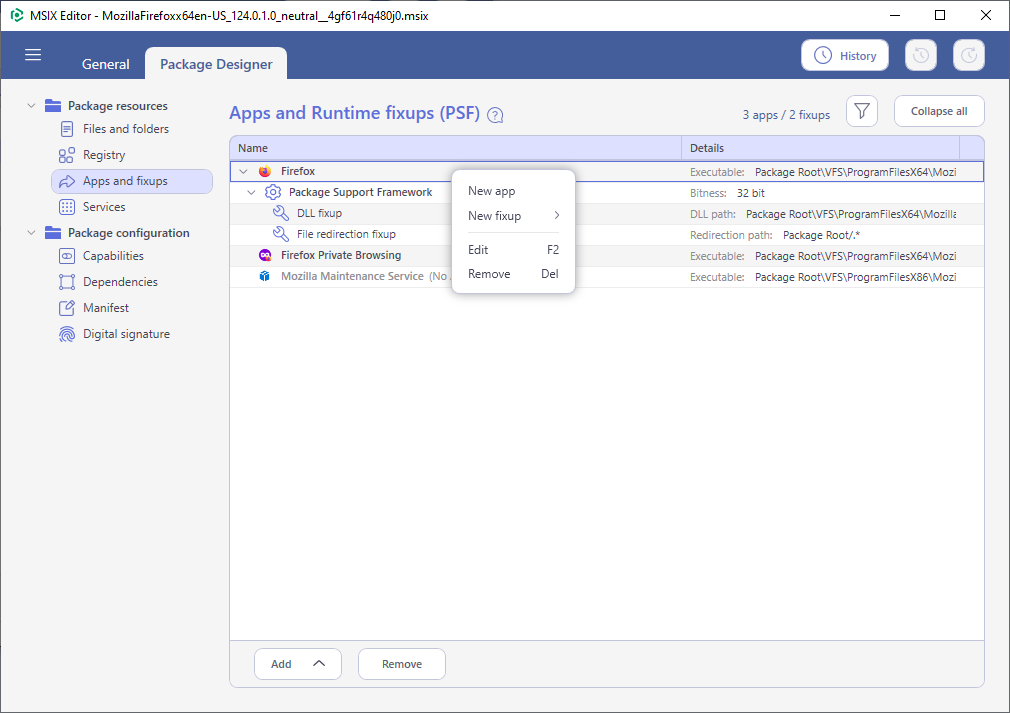The image size is (1010, 713).
Task: Click the Services grid icon
Action: 66,207
